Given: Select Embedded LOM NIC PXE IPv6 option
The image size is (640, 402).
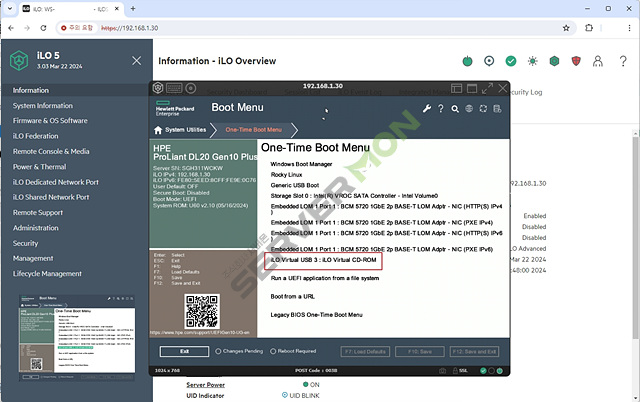Looking at the screenshot, I should [x=382, y=249].
